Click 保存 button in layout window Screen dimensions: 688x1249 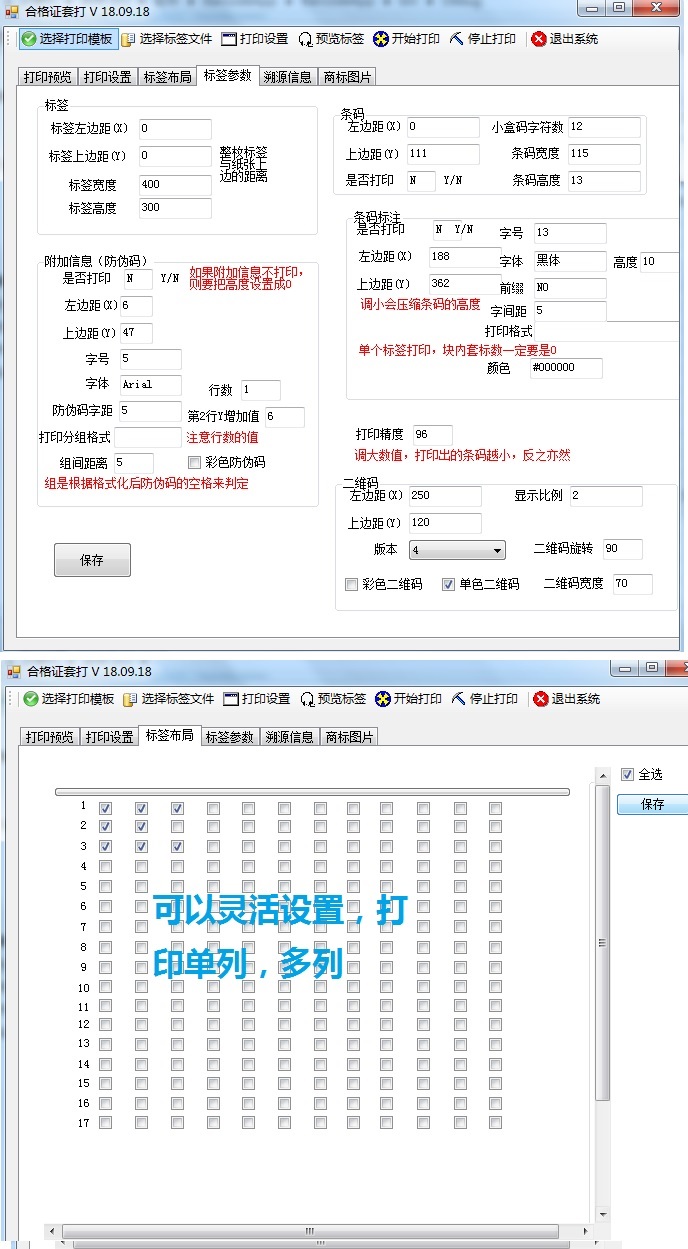coord(652,804)
